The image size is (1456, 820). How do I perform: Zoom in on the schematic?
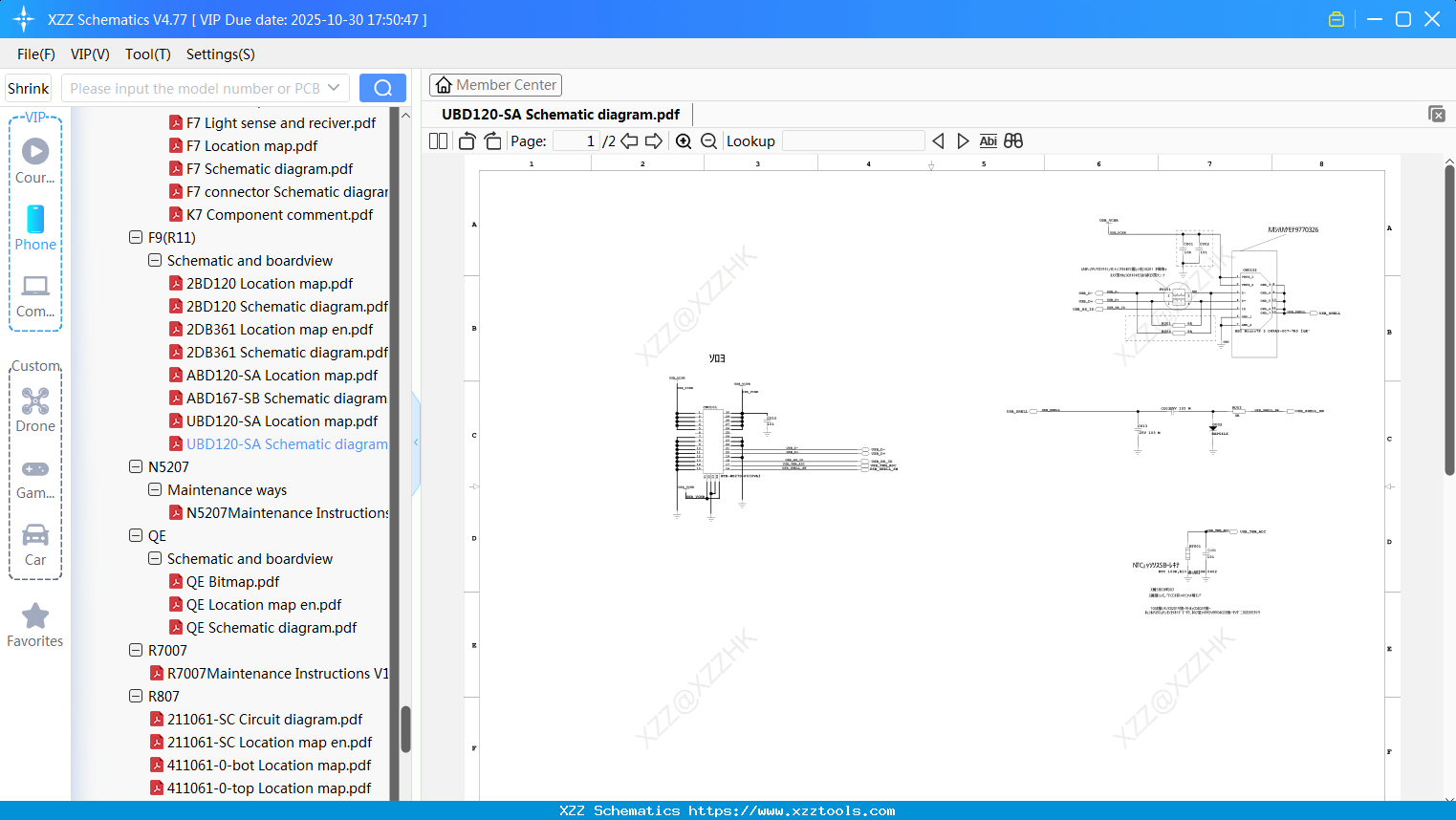pos(684,140)
